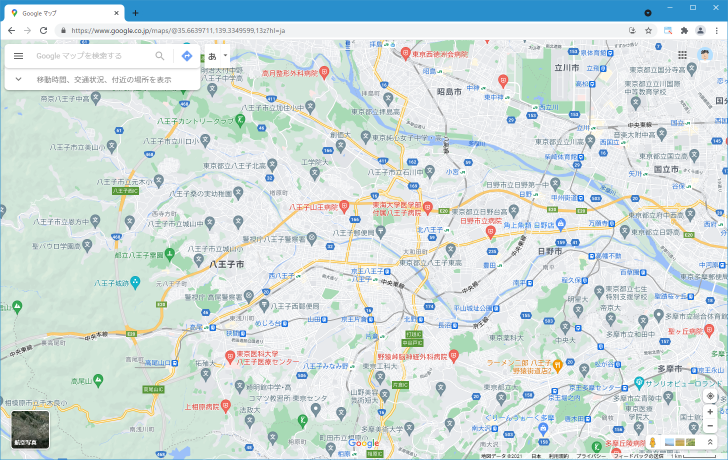
Task: Open the Chrome profile icon
Action: pos(700,31)
